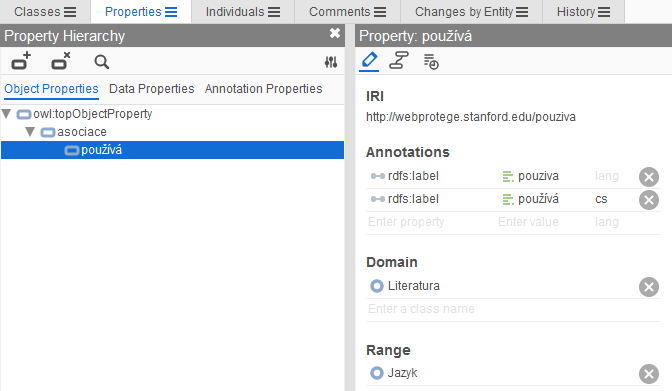Close the Property Hierarchy panel
672x391 pixels.
click(335, 33)
